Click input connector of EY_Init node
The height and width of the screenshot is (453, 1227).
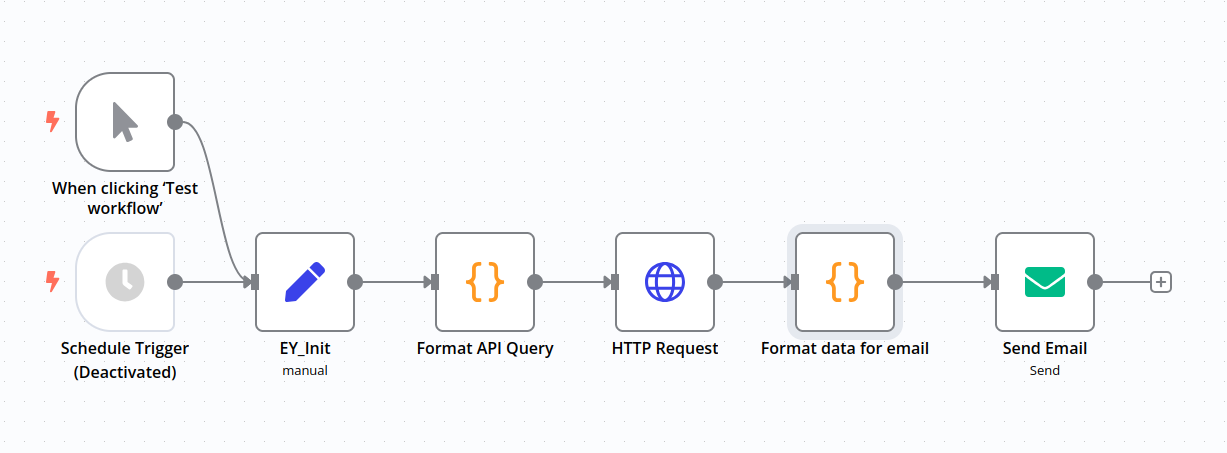pyautogui.click(x=255, y=282)
